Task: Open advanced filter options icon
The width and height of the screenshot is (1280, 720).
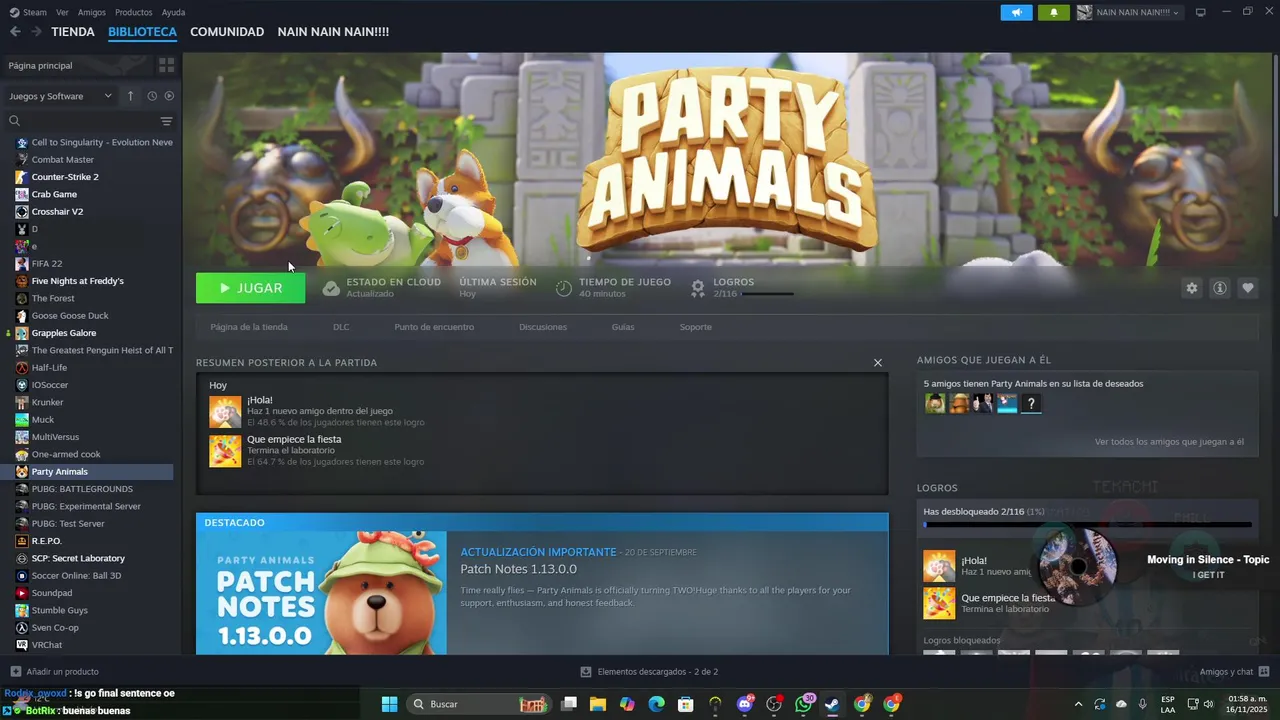Action: click(x=167, y=121)
